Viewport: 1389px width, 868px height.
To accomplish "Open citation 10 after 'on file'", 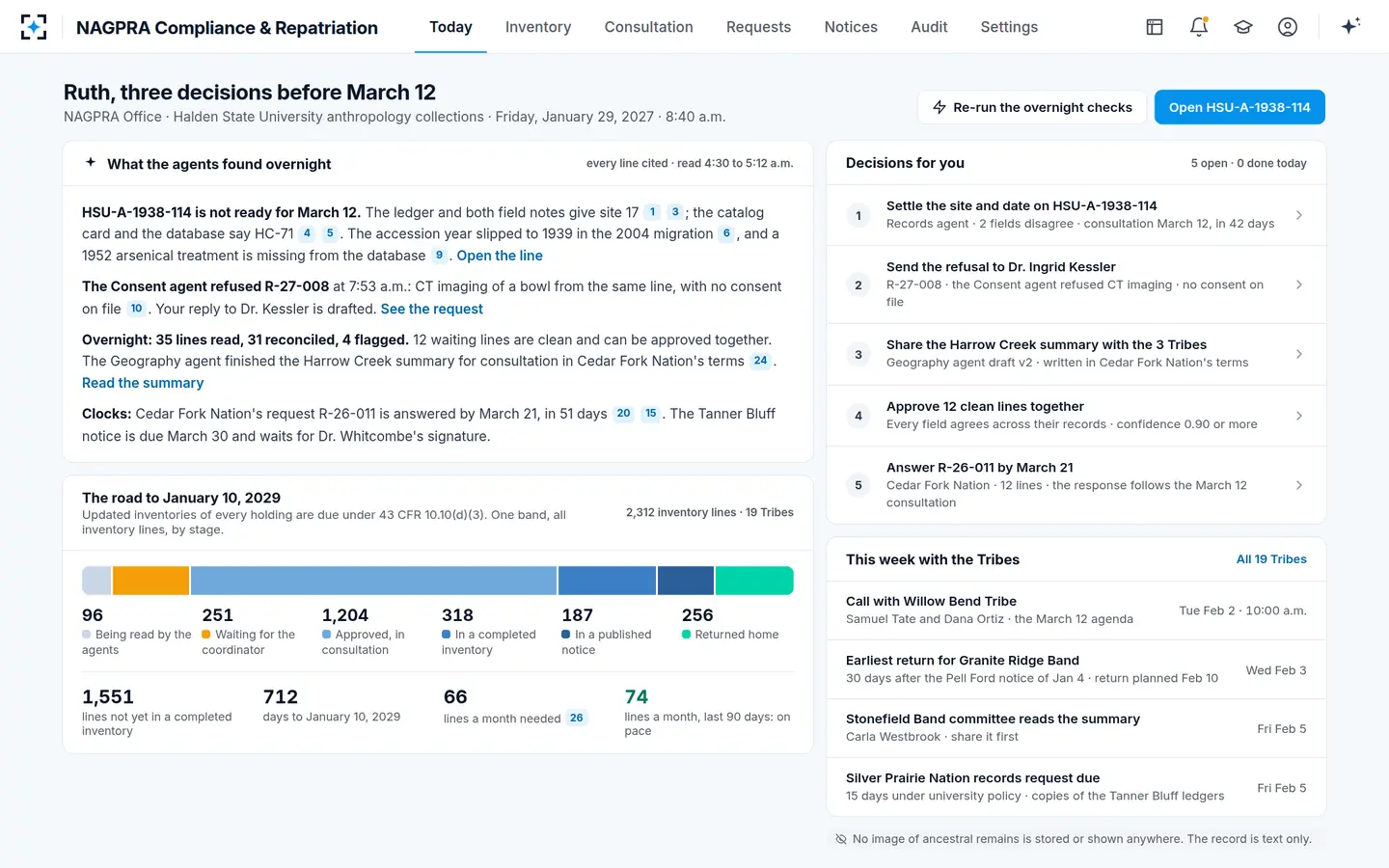I will pyautogui.click(x=136, y=309).
